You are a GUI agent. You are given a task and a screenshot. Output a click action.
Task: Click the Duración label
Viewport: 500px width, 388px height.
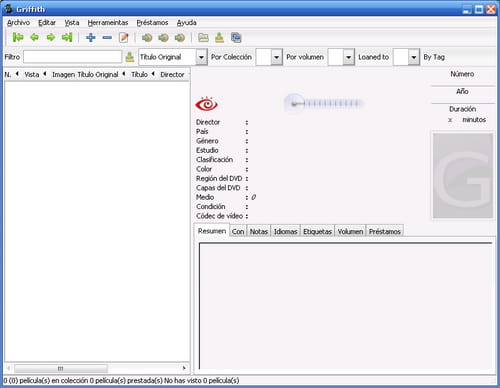coord(462,109)
